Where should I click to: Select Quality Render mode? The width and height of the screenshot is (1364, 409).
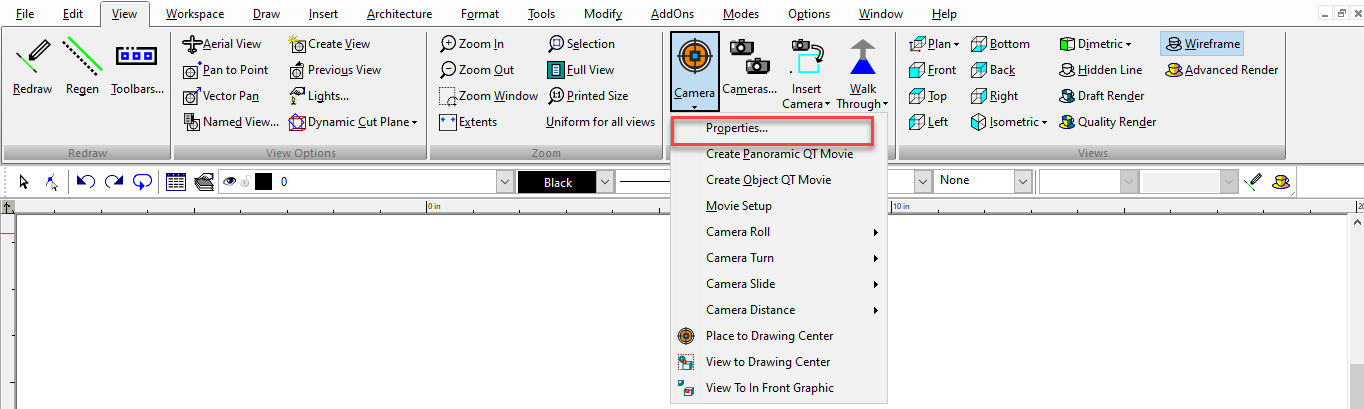coord(1107,122)
